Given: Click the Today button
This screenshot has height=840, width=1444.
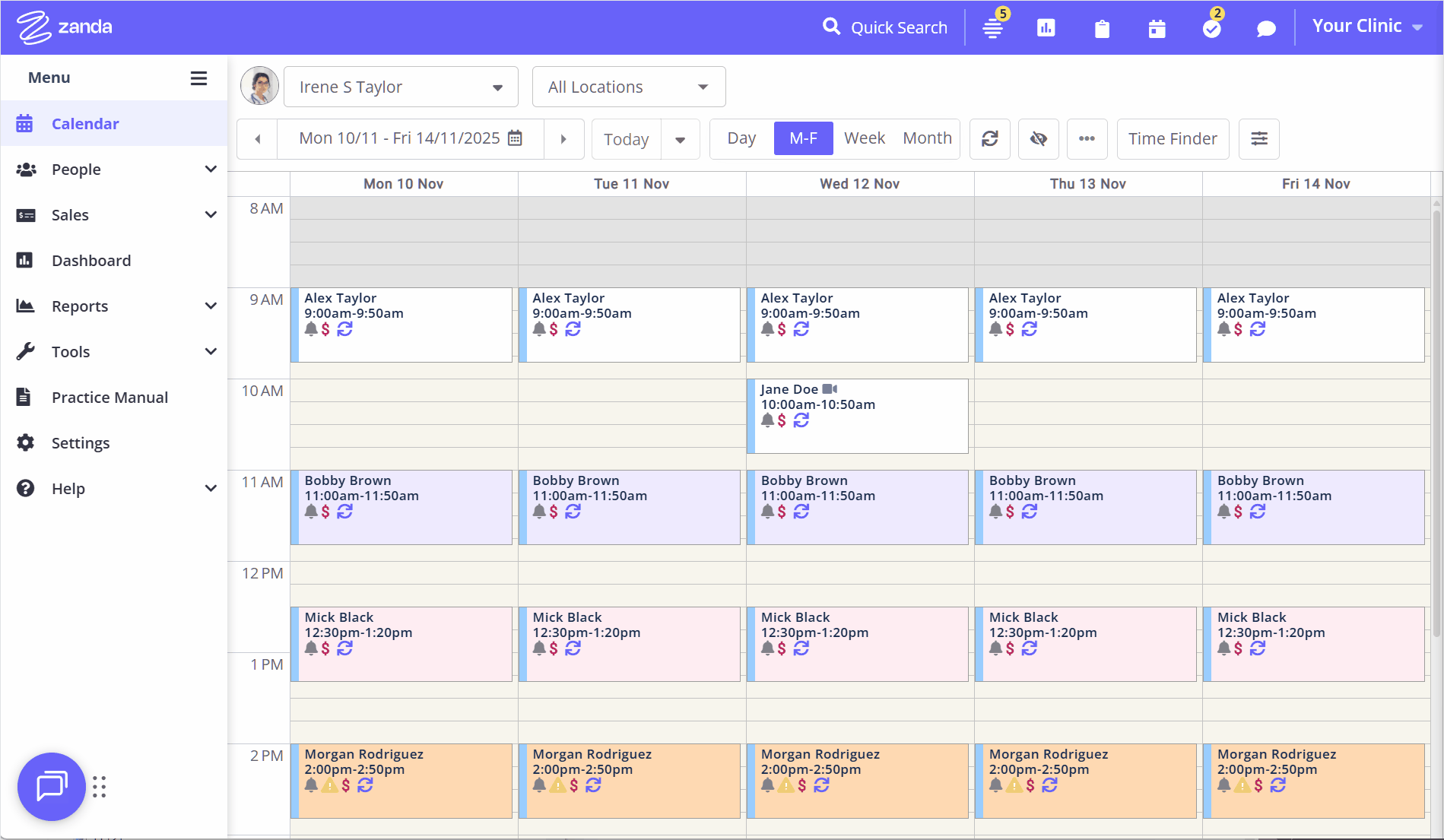Looking at the screenshot, I should (626, 139).
